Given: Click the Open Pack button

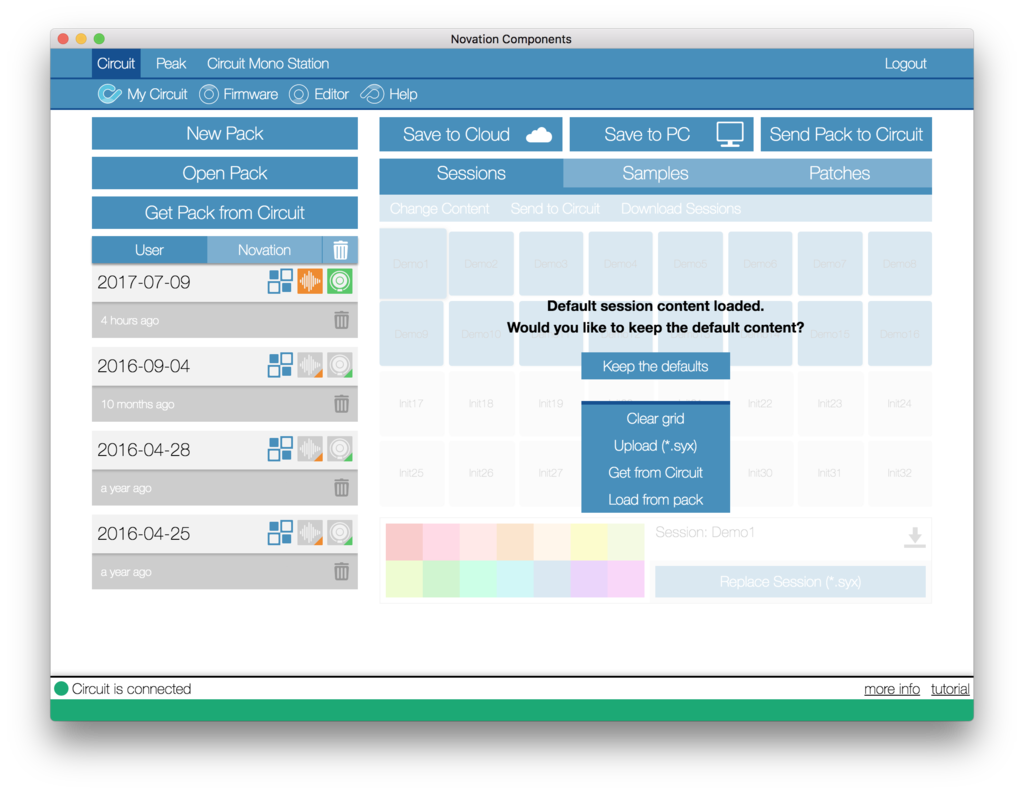Looking at the screenshot, I should click(x=225, y=173).
